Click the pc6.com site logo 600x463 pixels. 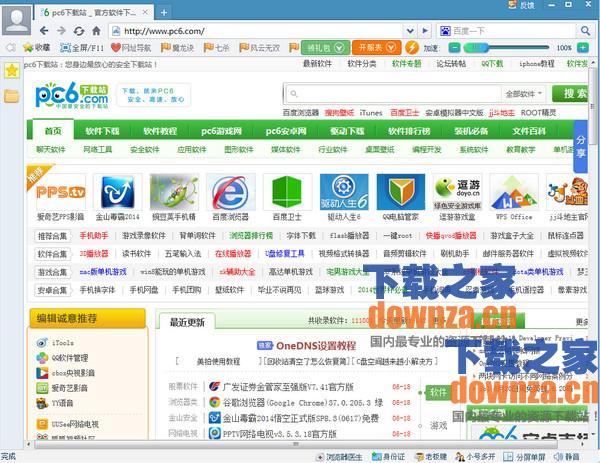72,95
